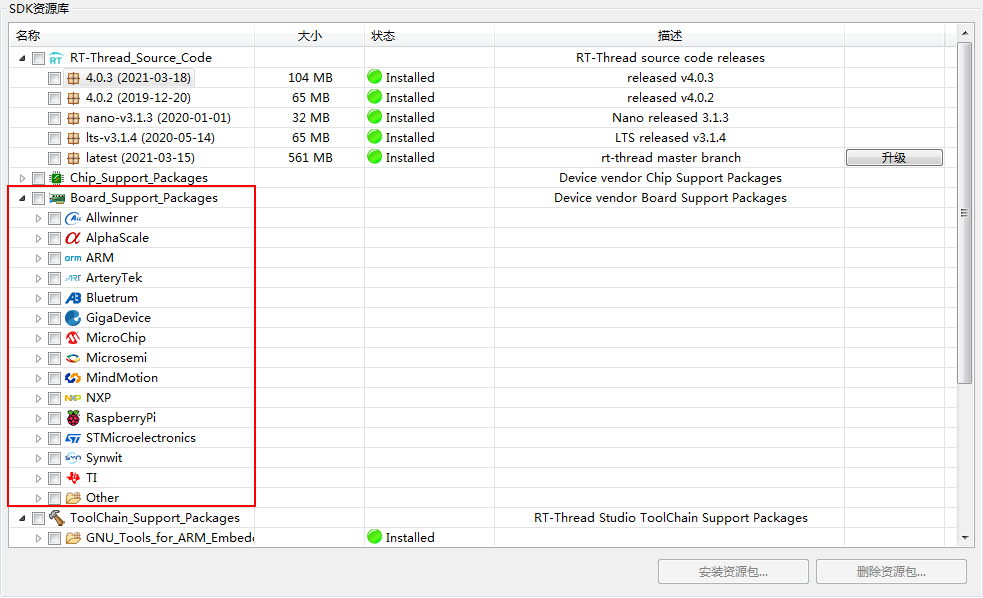Viewport: 983px width, 598px height.
Task: Collapse the ToolChain_Support_Packages node
Action: pos(23,518)
